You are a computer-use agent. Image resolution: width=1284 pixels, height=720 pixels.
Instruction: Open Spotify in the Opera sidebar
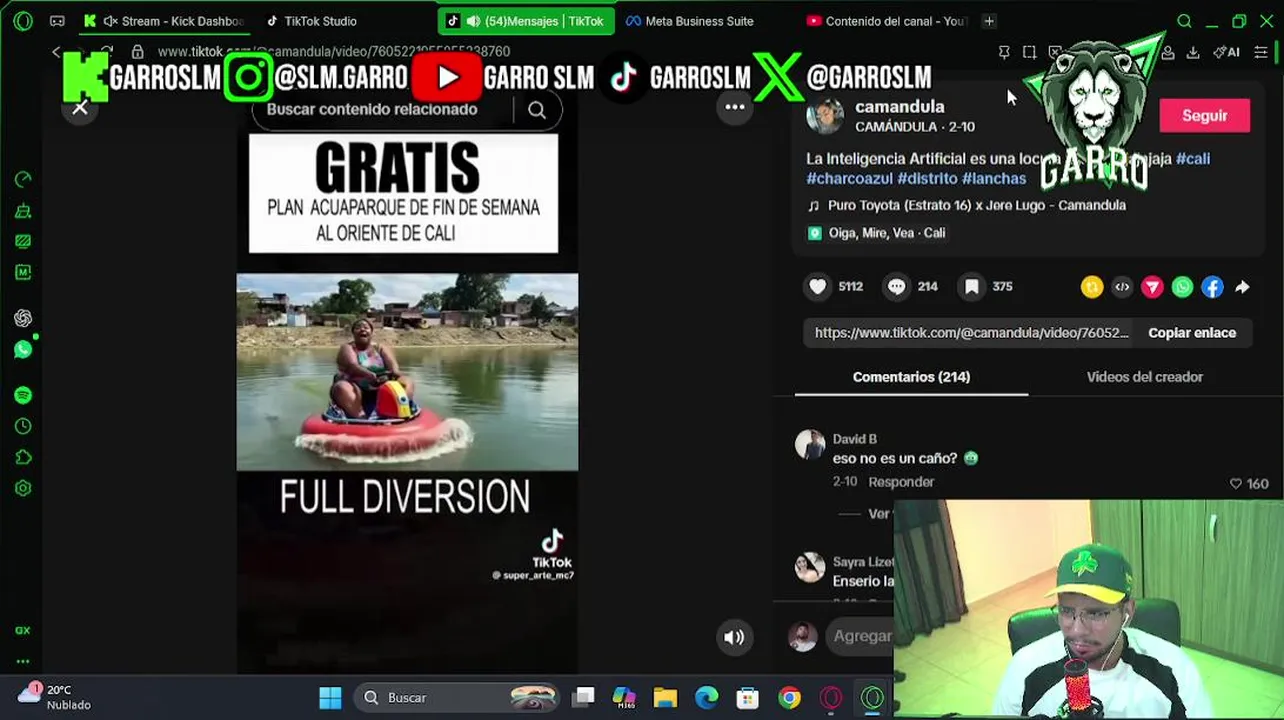click(23, 395)
